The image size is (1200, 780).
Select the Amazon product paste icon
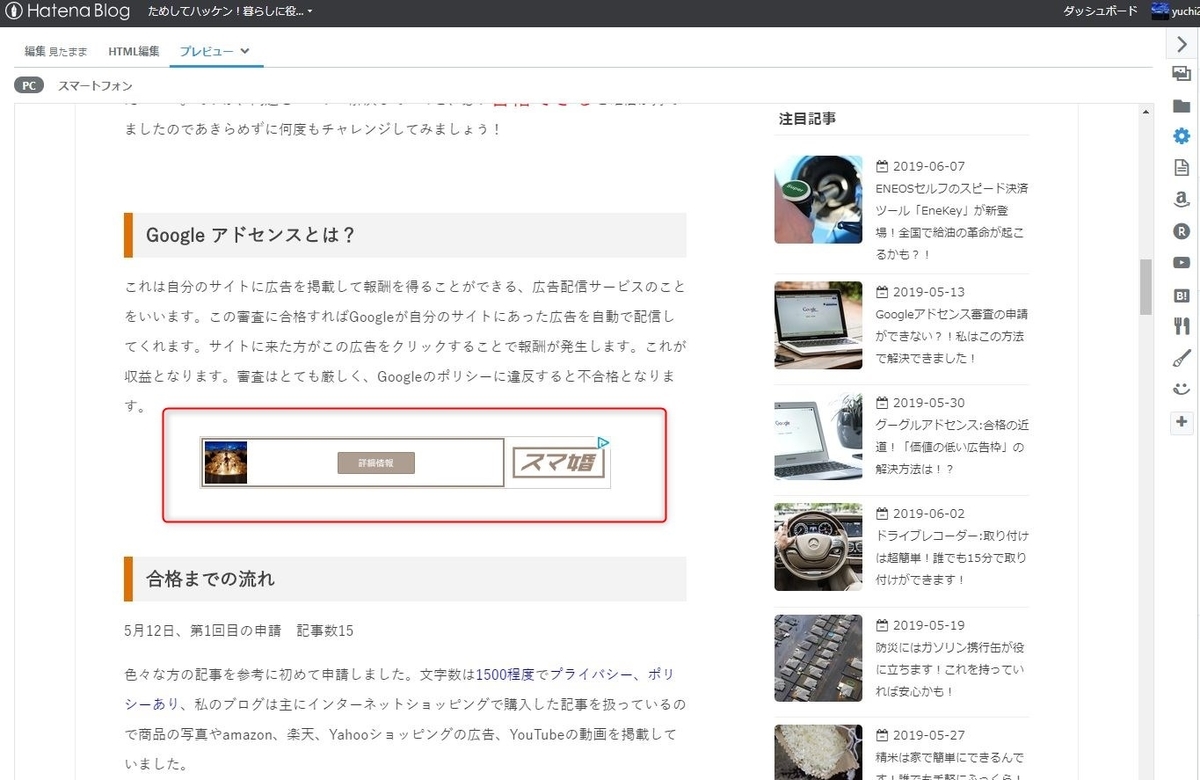point(1181,198)
